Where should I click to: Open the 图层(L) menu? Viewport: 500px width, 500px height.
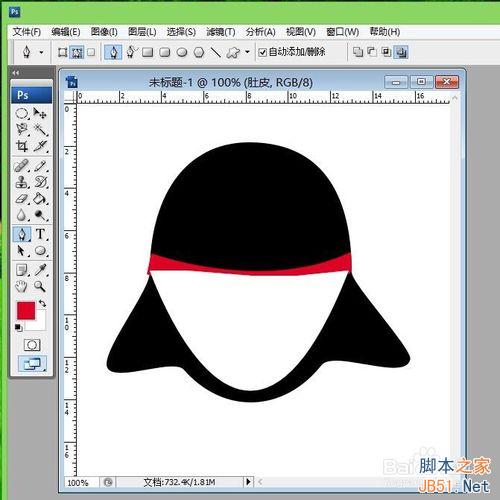(142, 32)
